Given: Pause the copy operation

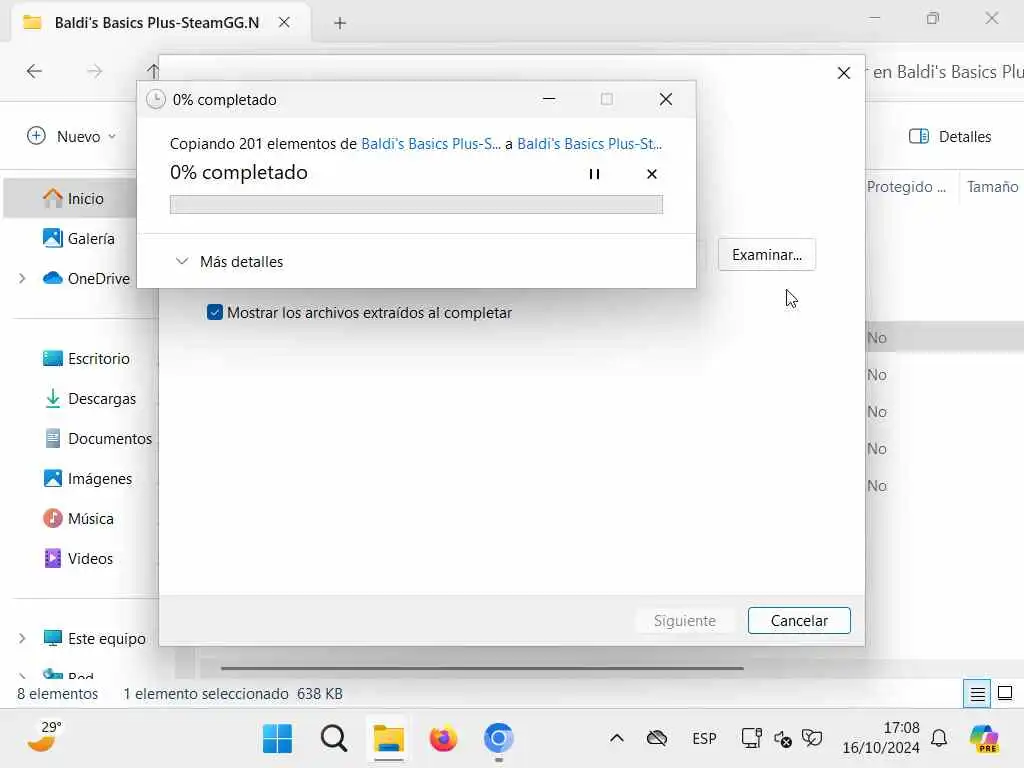Looking at the screenshot, I should pyautogui.click(x=594, y=174).
